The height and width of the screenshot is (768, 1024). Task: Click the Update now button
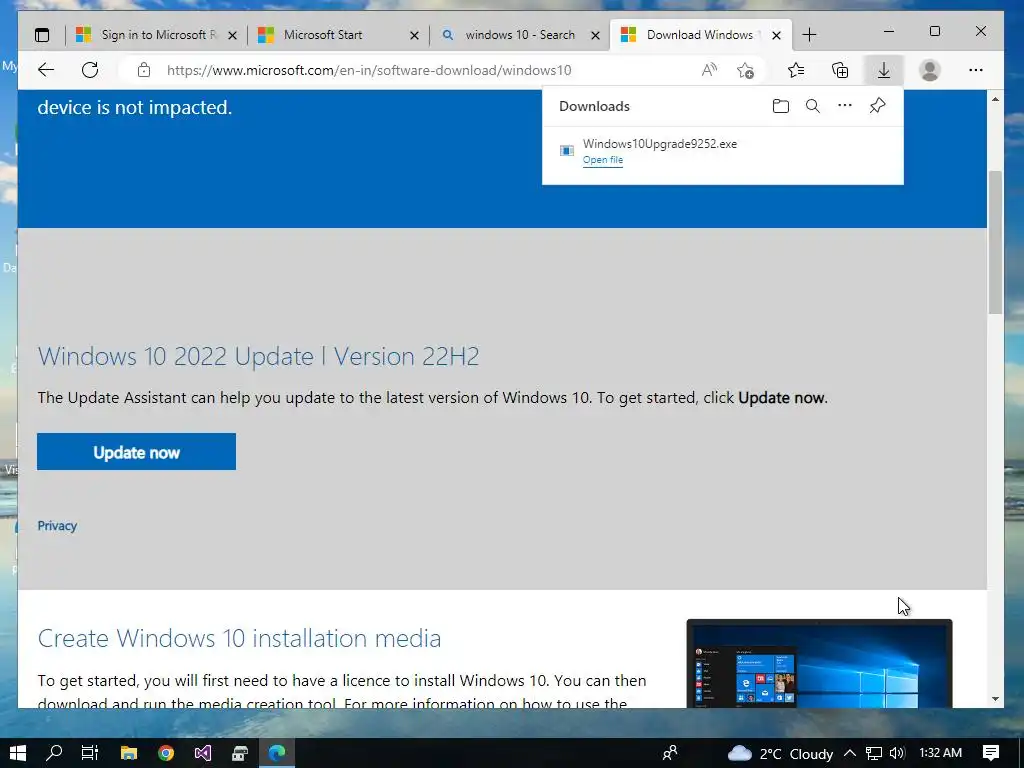point(136,452)
